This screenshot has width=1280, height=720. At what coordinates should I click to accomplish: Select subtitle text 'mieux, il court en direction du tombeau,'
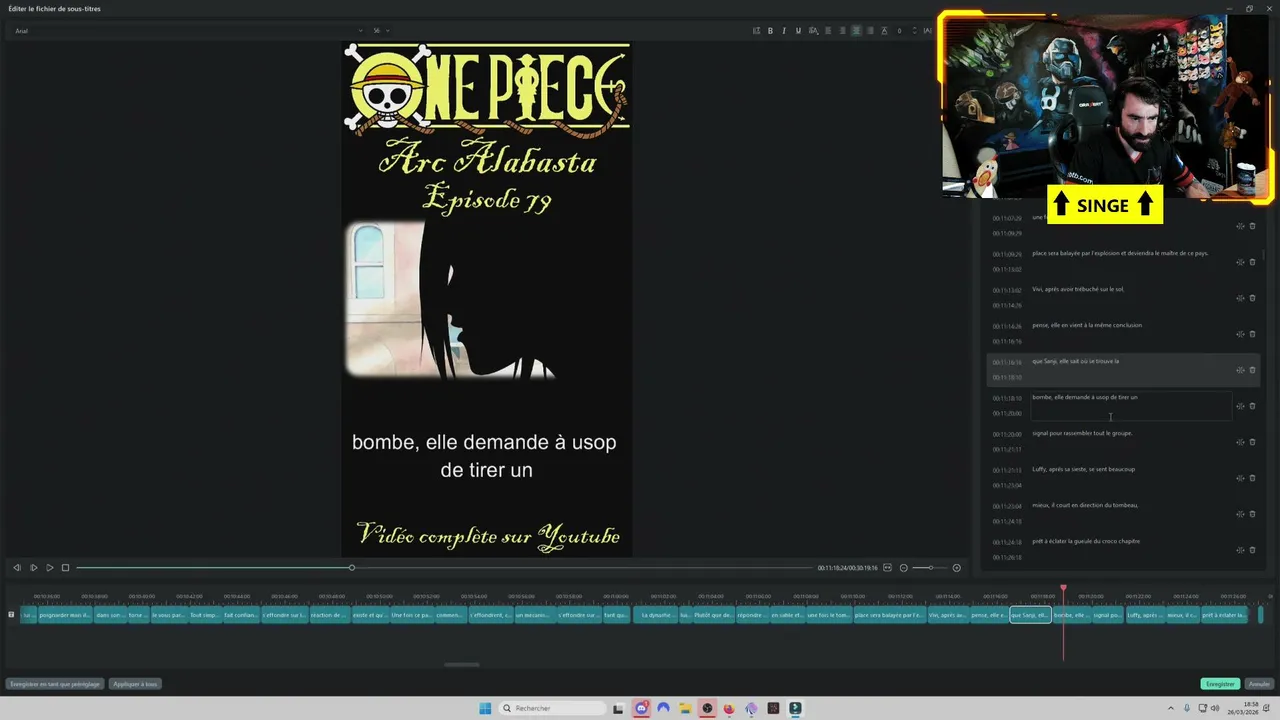click(1085, 505)
